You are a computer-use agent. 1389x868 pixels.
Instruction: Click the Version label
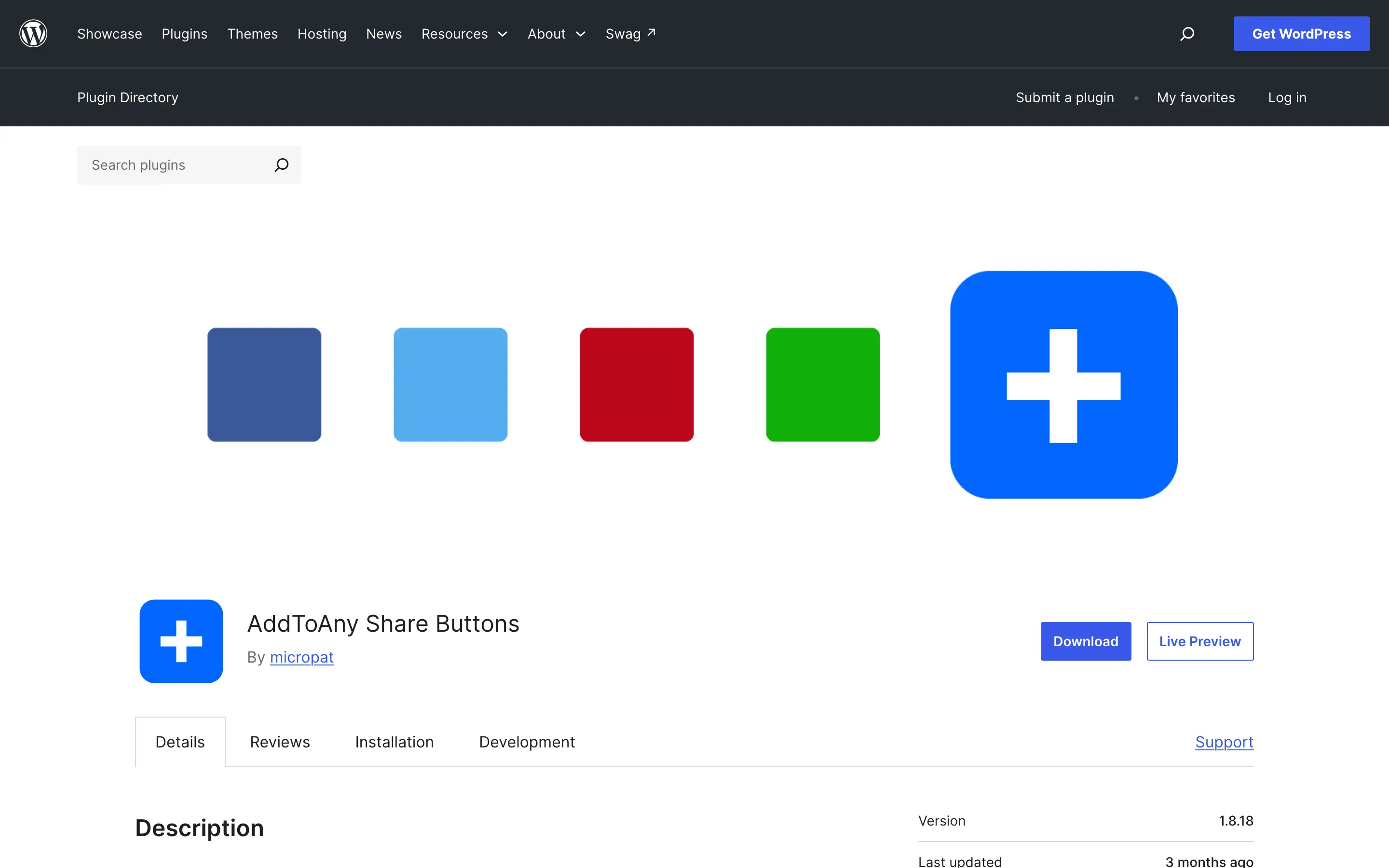tap(942, 821)
